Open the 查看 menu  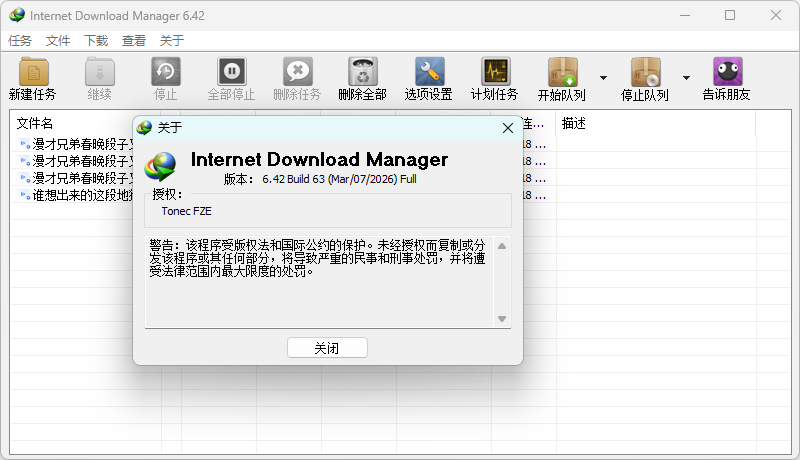134,41
